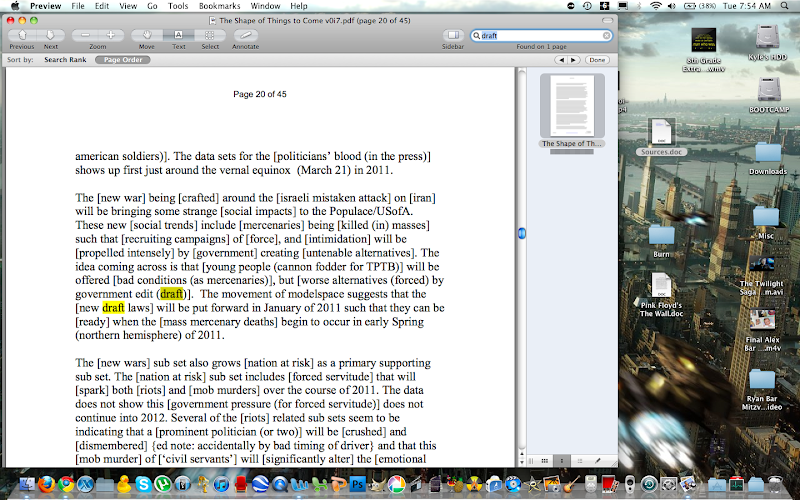Open the Edit menu
800x500 pixels.
pyautogui.click(x=102, y=6)
